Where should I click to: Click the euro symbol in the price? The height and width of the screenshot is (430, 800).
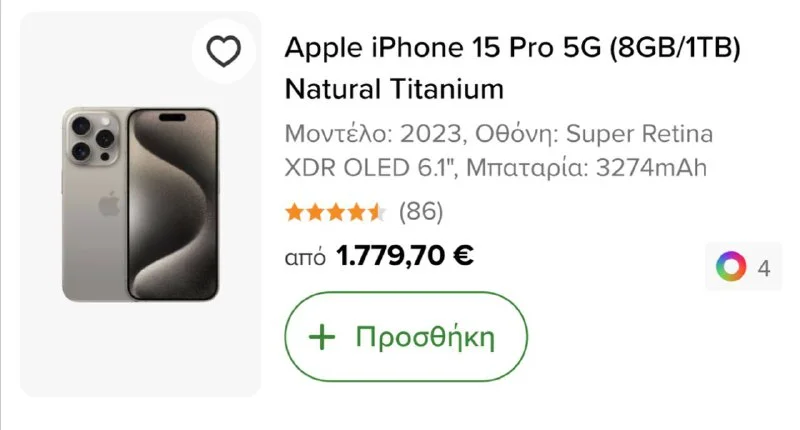click(463, 257)
